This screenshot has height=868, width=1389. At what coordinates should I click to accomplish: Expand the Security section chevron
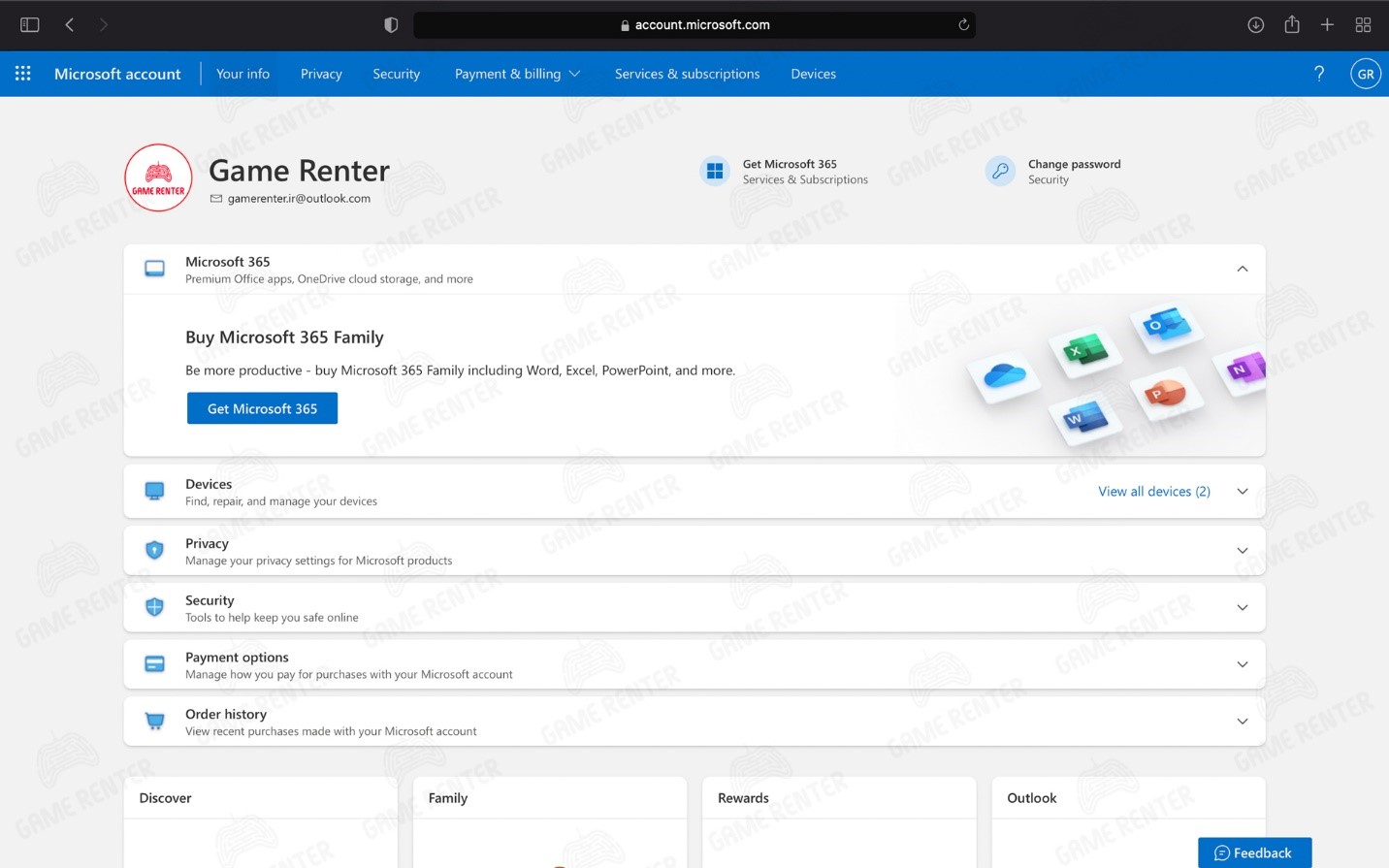[1243, 608]
